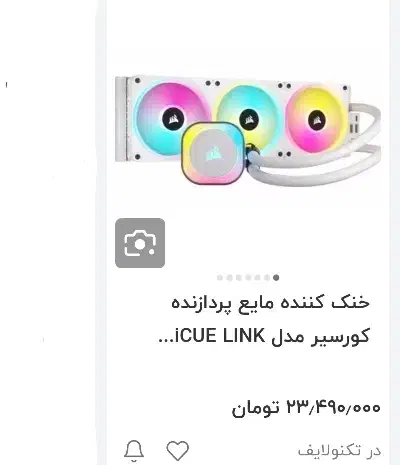
Task: Select the second image carousel dot
Action: [x=229, y=277]
